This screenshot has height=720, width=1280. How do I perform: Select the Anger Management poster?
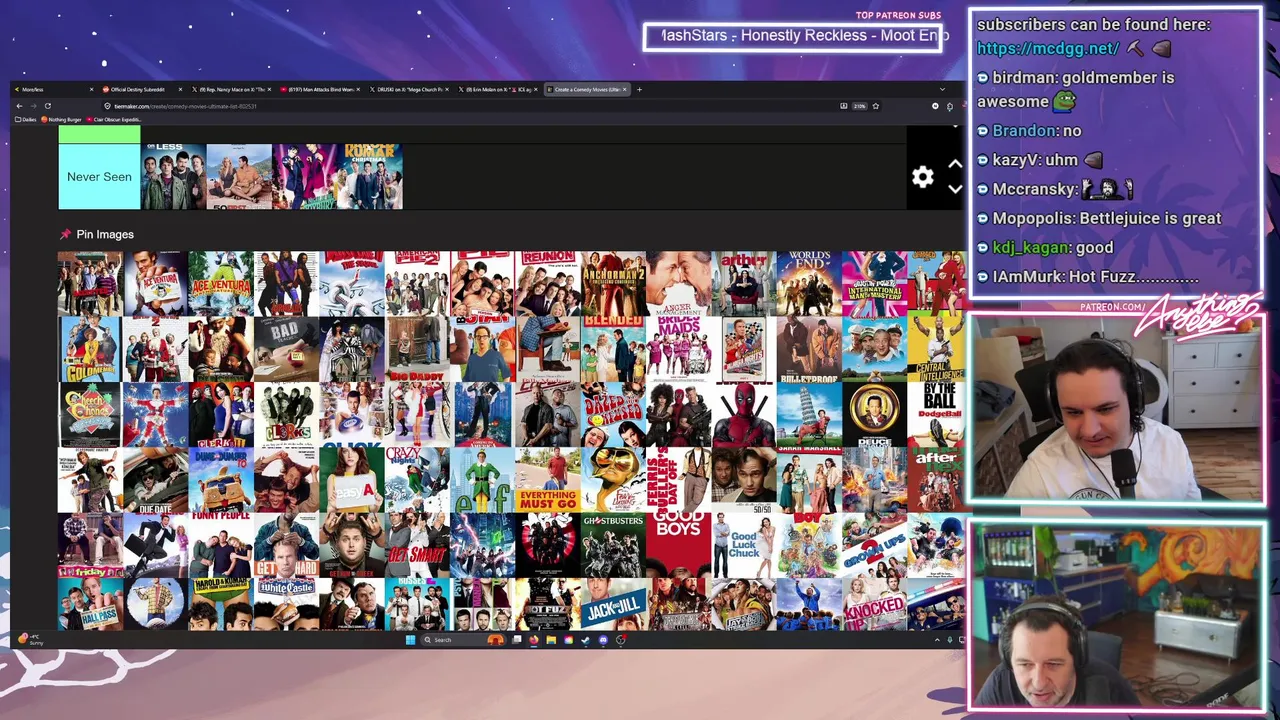click(x=678, y=283)
